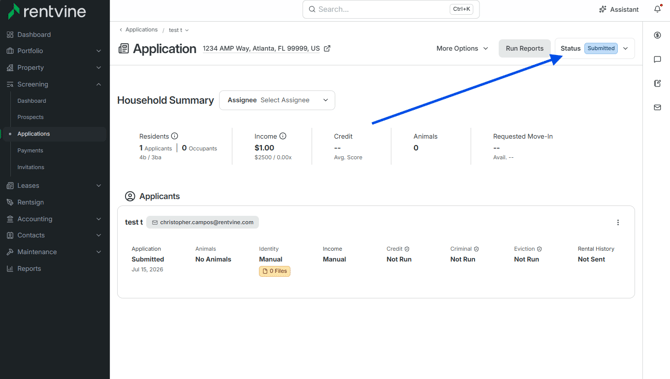Open property address external link icon
Image resolution: width=670 pixels, height=379 pixels.
[327, 48]
